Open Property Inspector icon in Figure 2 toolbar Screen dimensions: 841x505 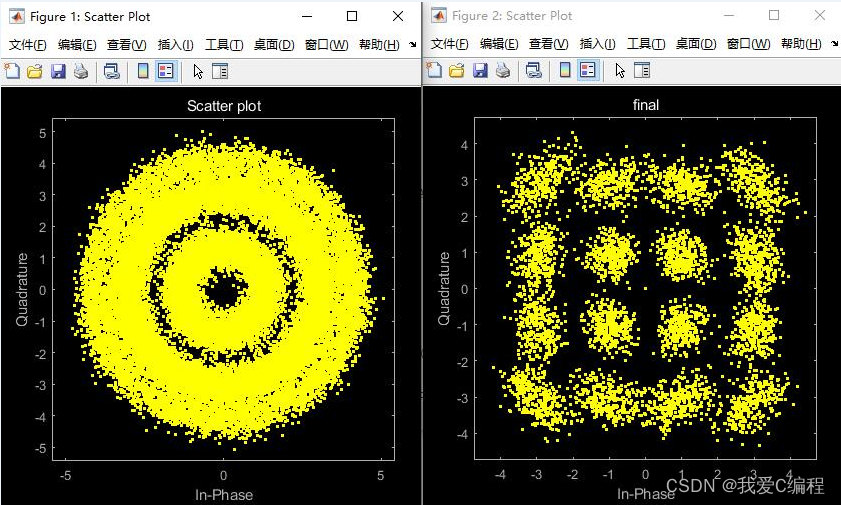tap(642, 70)
